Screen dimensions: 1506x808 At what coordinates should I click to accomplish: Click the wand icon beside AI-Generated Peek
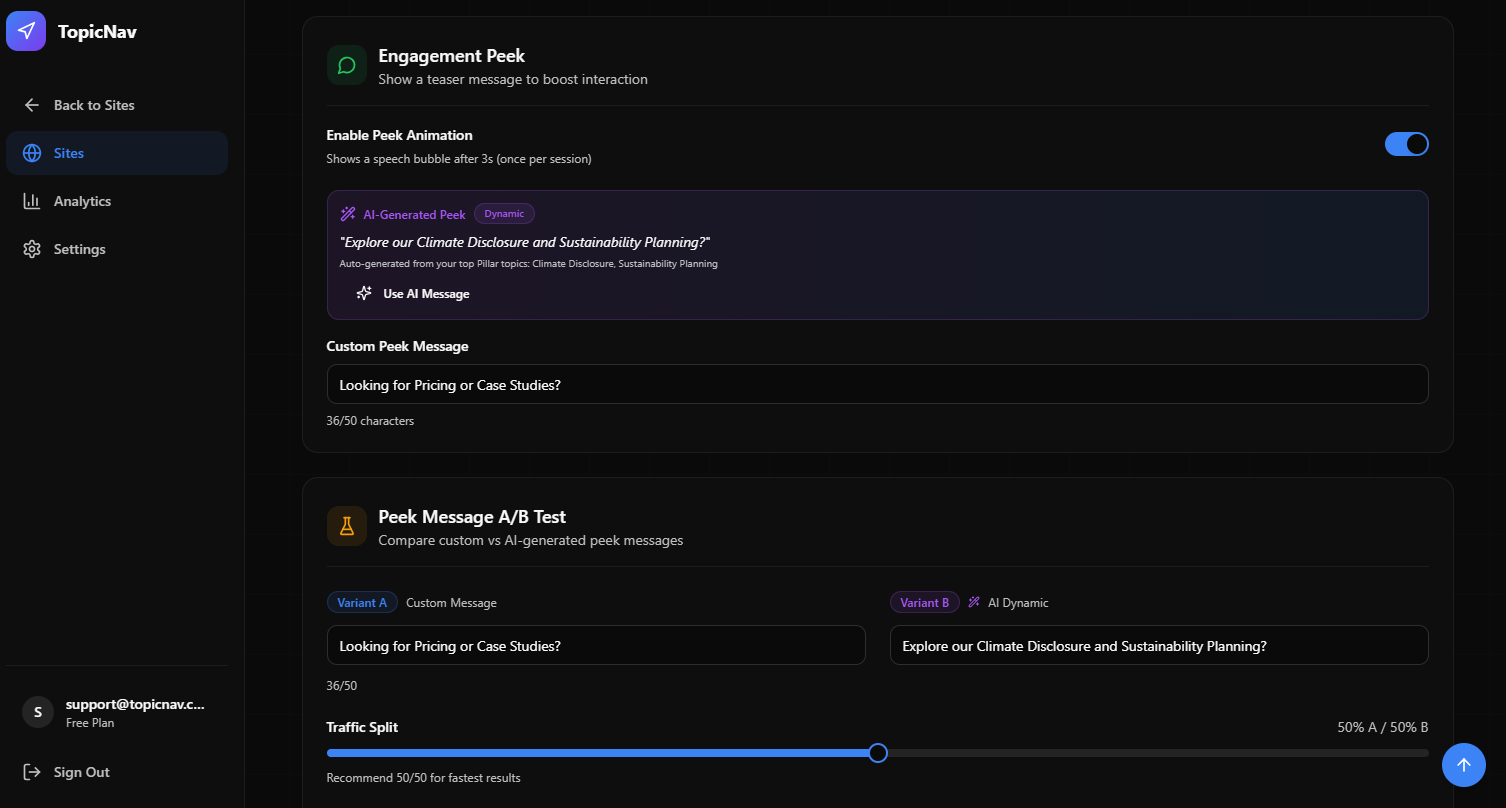[x=347, y=213]
